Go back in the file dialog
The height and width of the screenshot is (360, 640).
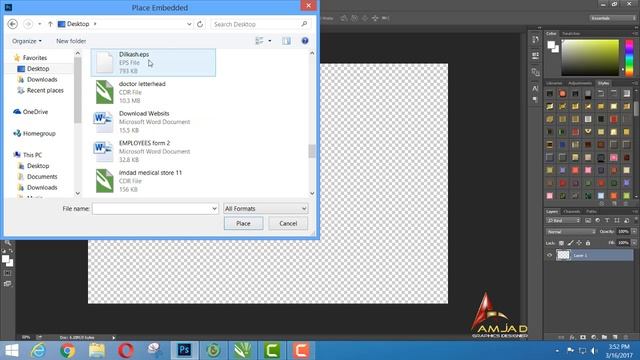coord(13,24)
